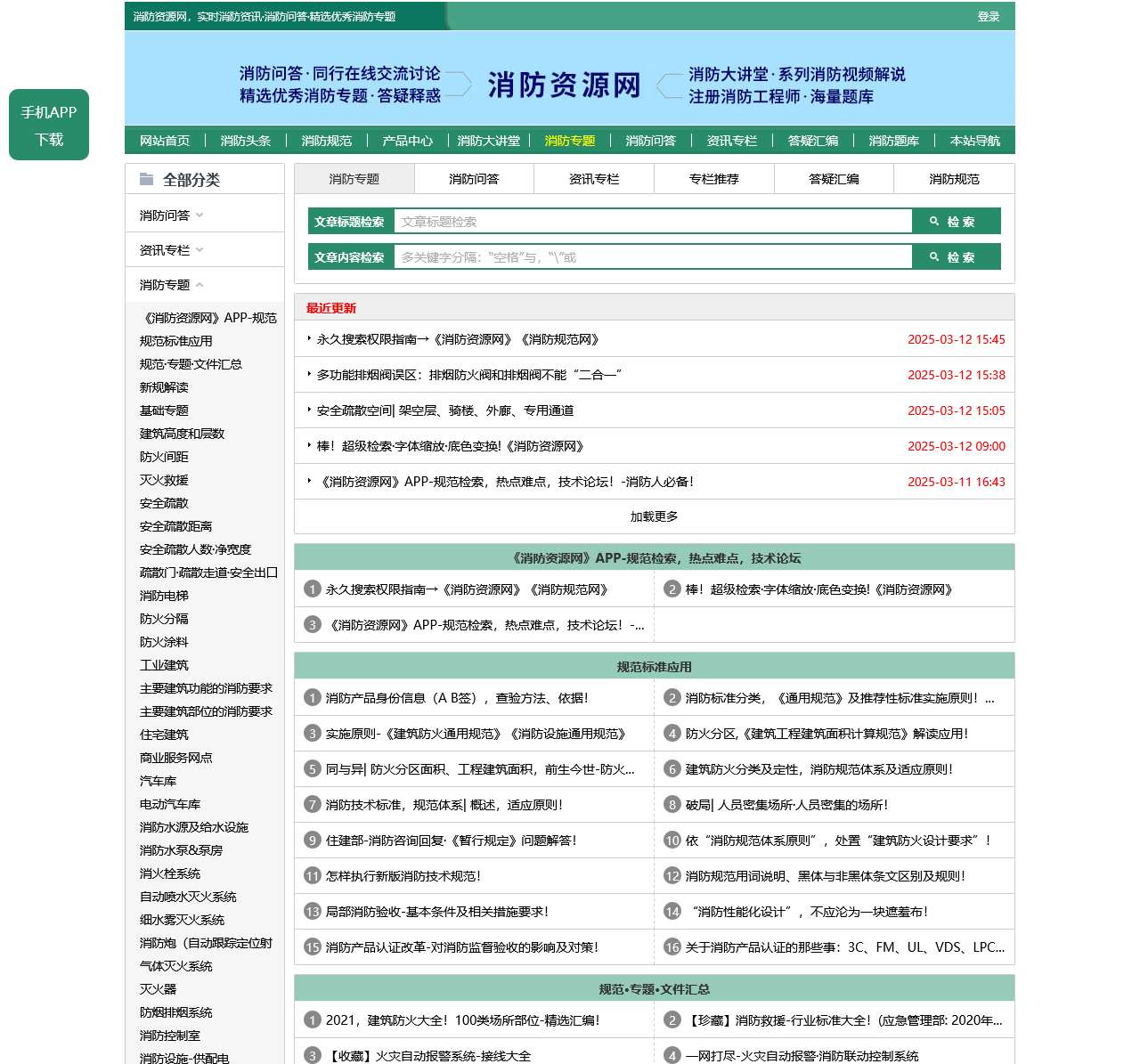Open 消防题库 in the nav bar
The image size is (1140, 1064).
pos(894,141)
